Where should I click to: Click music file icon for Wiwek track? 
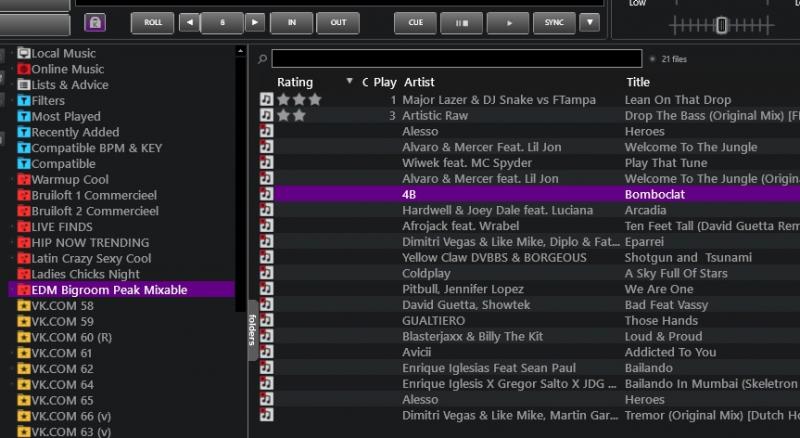[266, 162]
